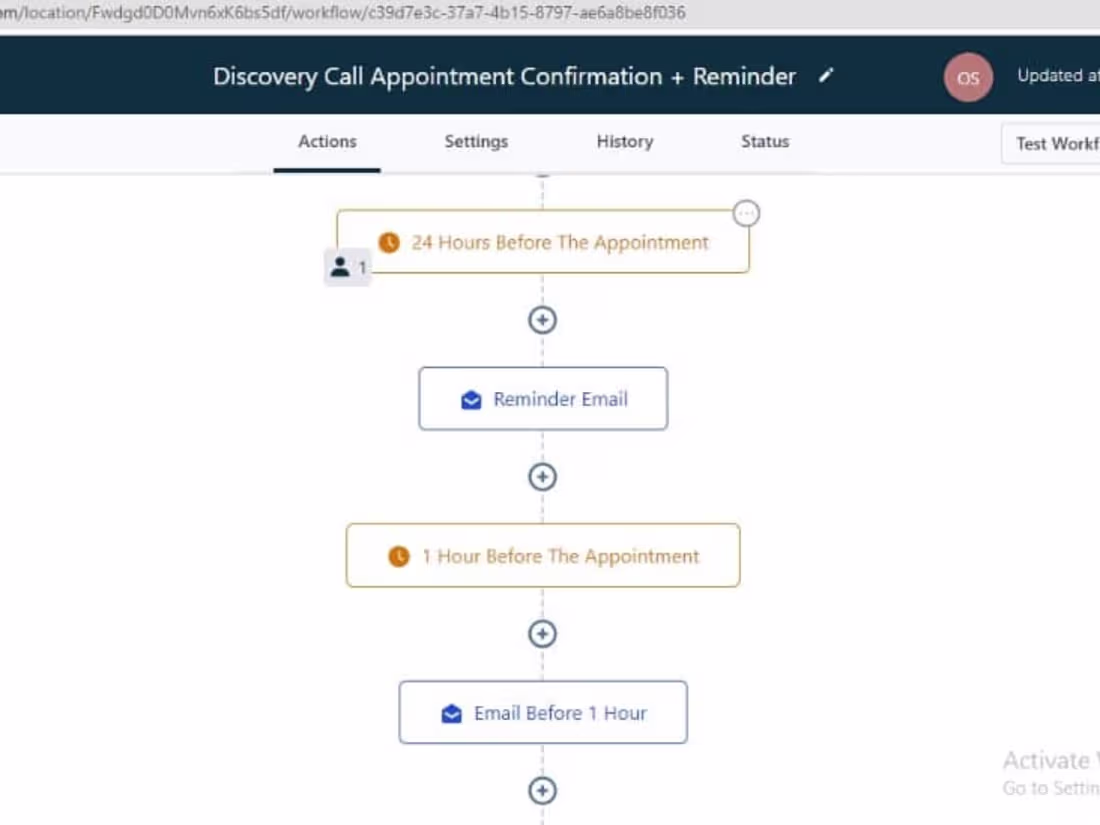Click clock icon on 24 Hours wait step
Viewport: 1100px width, 825px height.
[x=389, y=243]
